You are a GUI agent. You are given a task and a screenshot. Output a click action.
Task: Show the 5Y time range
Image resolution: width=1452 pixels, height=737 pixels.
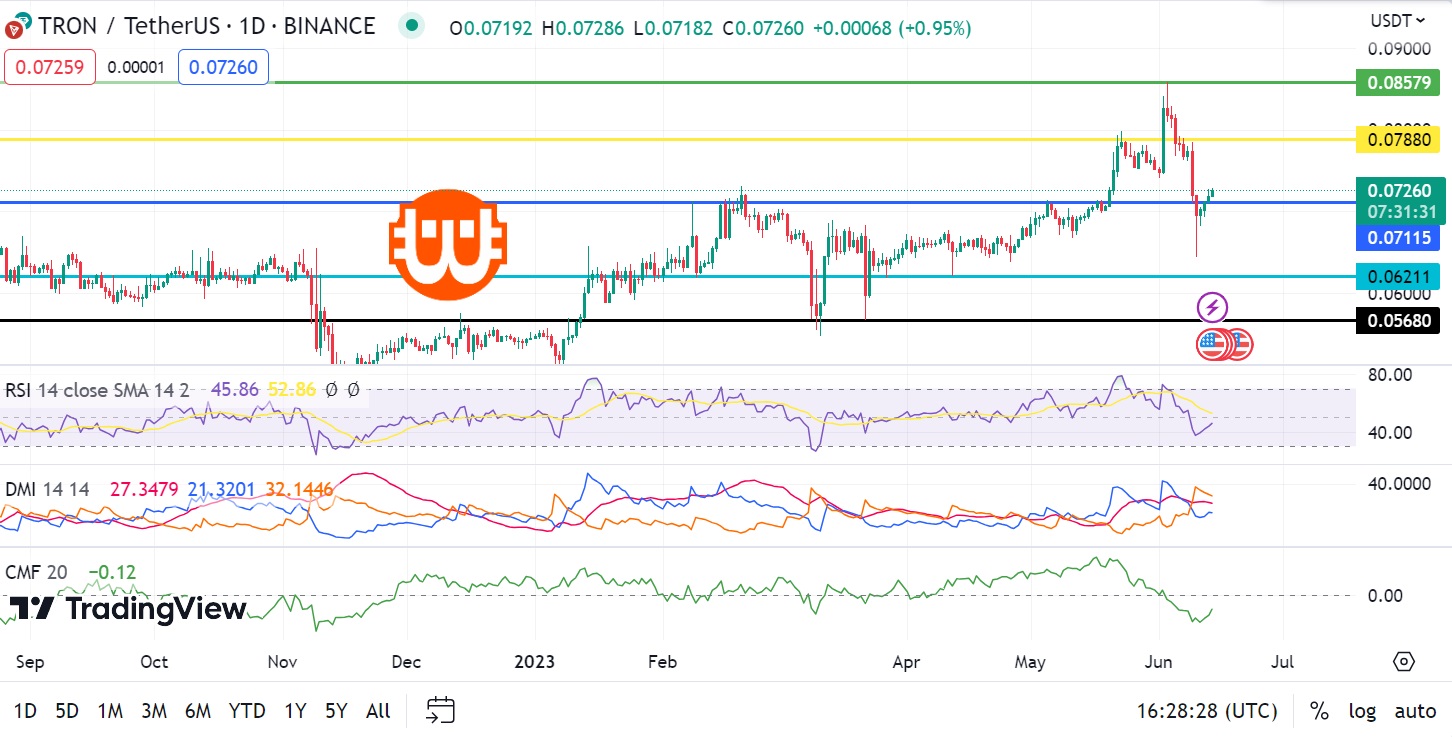coord(336,711)
